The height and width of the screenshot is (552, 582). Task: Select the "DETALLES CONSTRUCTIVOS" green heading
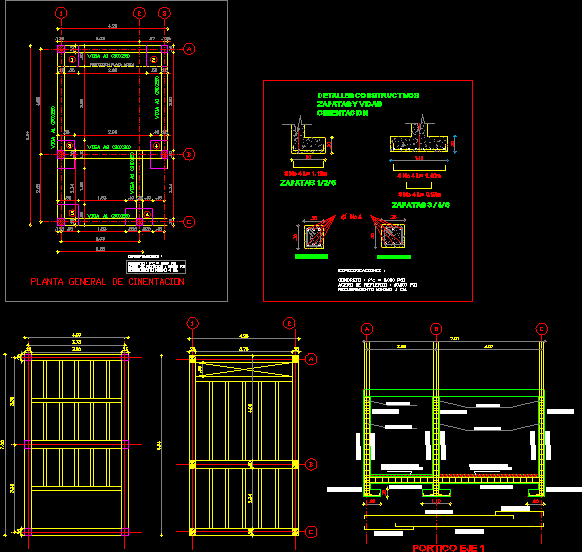[x=368, y=95]
